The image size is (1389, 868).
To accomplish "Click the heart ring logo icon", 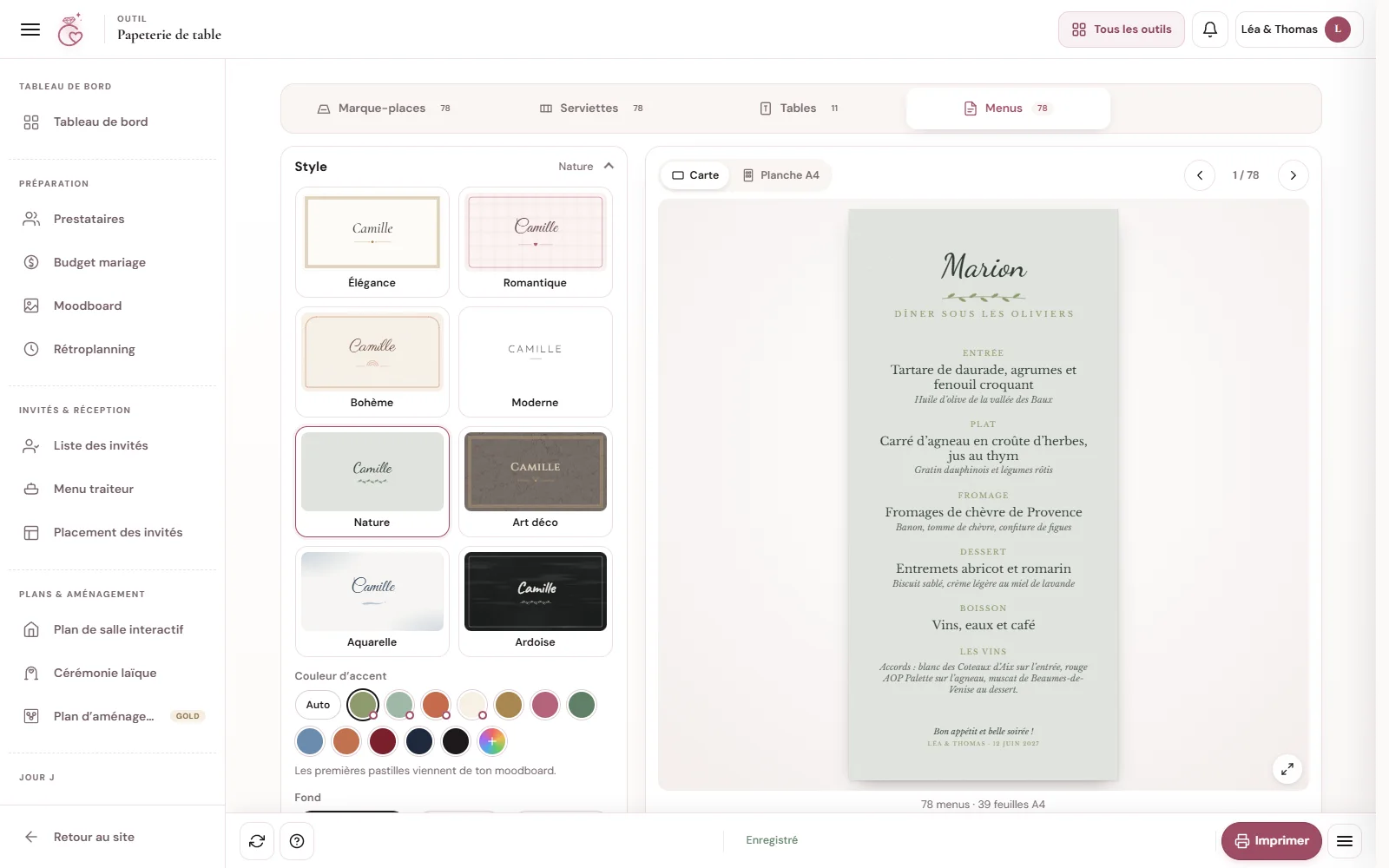I will click(70, 30).
